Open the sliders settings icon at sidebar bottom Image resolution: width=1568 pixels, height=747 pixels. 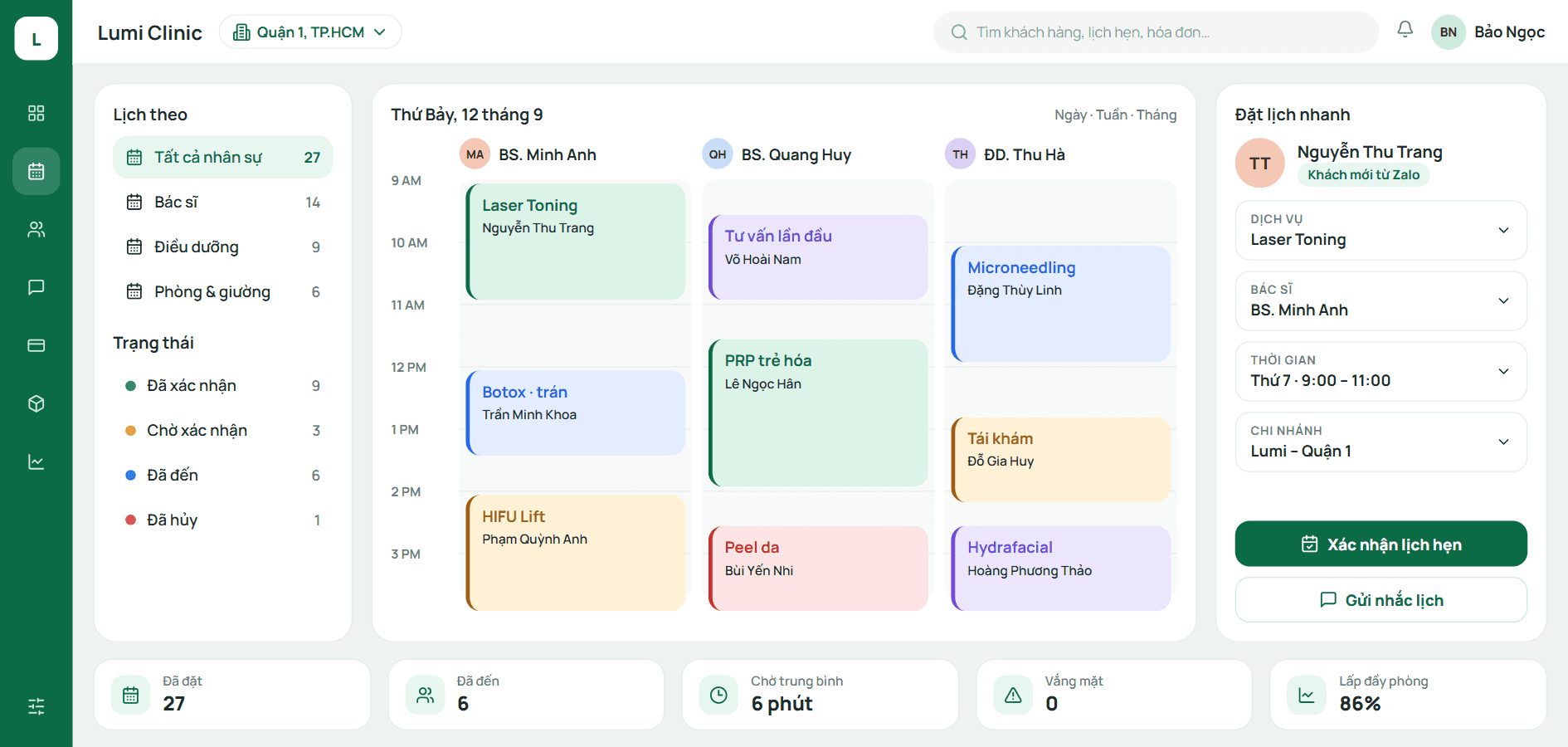tap(36, 706)
